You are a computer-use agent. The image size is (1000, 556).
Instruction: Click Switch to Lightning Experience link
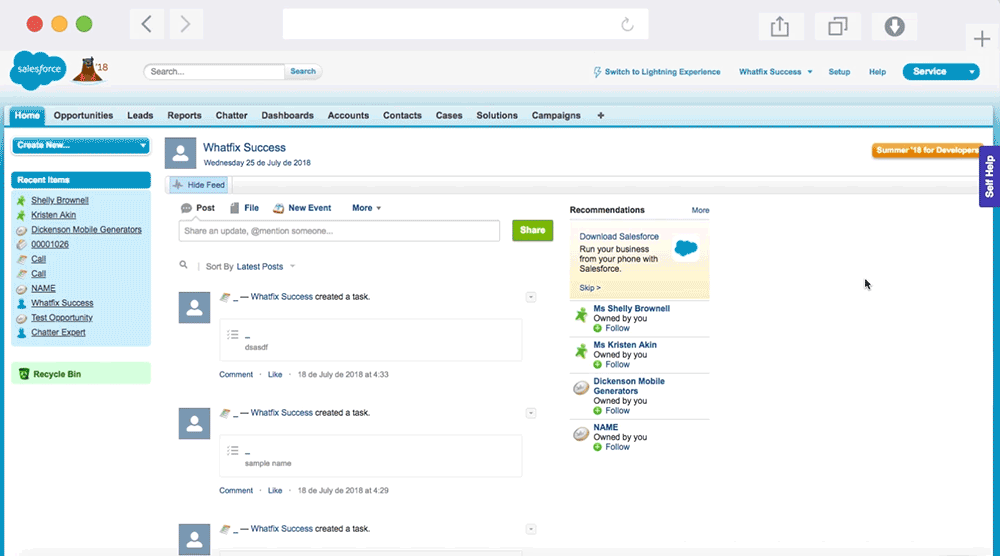click(x=663, y=72)
